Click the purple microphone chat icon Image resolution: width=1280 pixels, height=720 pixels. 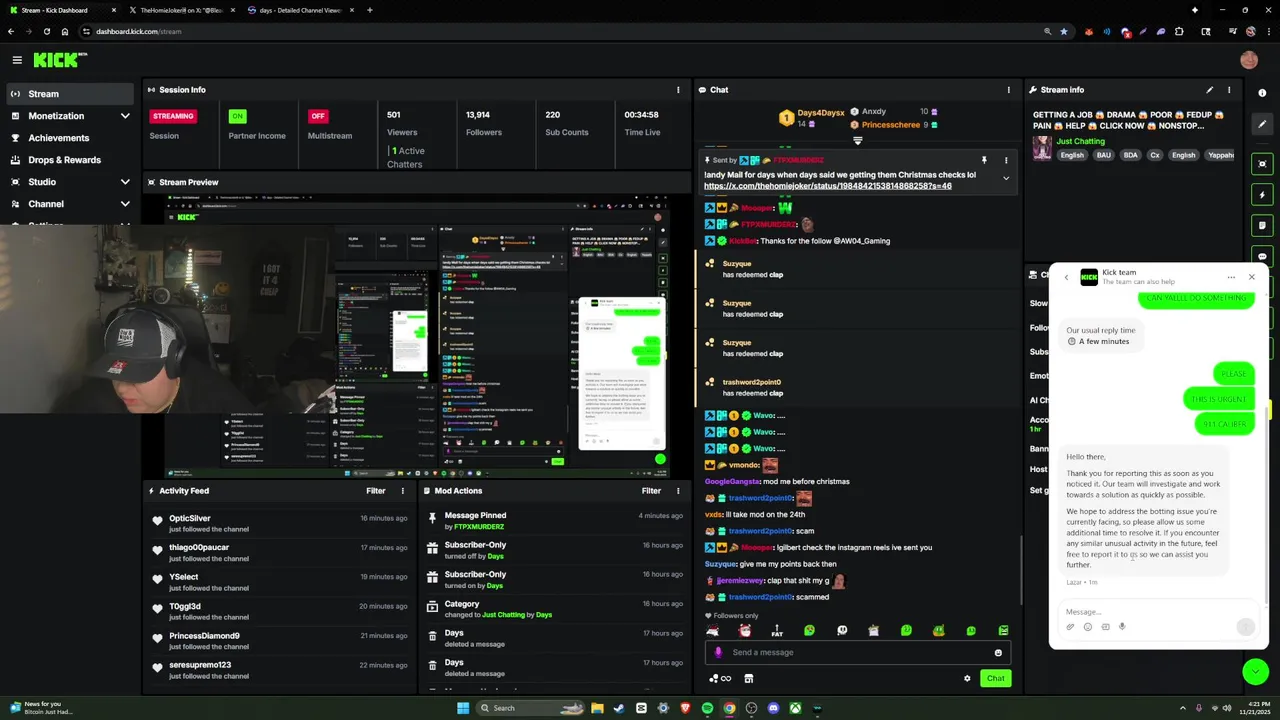point(718,653)
